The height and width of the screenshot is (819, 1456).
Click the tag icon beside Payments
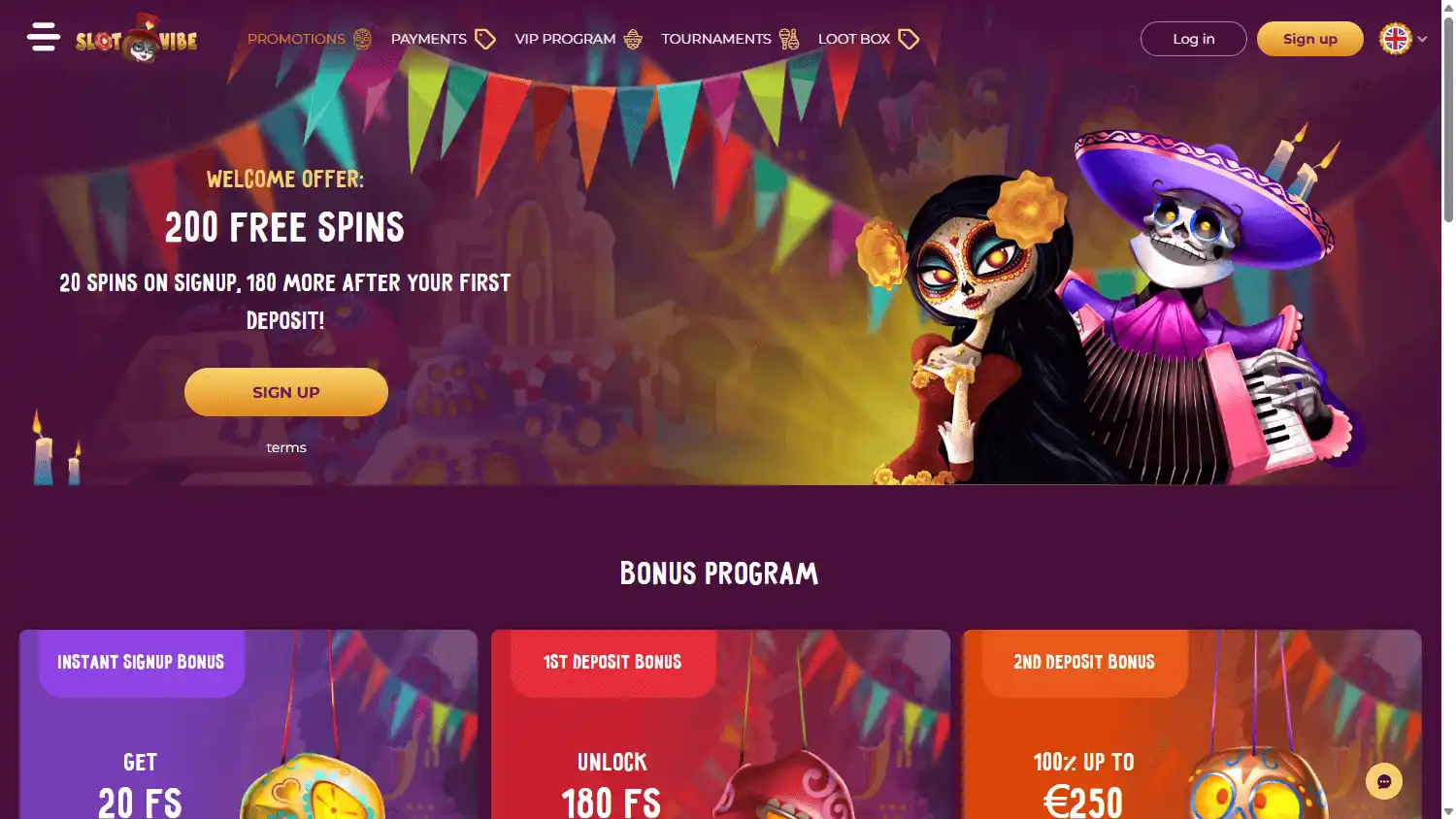(x=485, y=39)
